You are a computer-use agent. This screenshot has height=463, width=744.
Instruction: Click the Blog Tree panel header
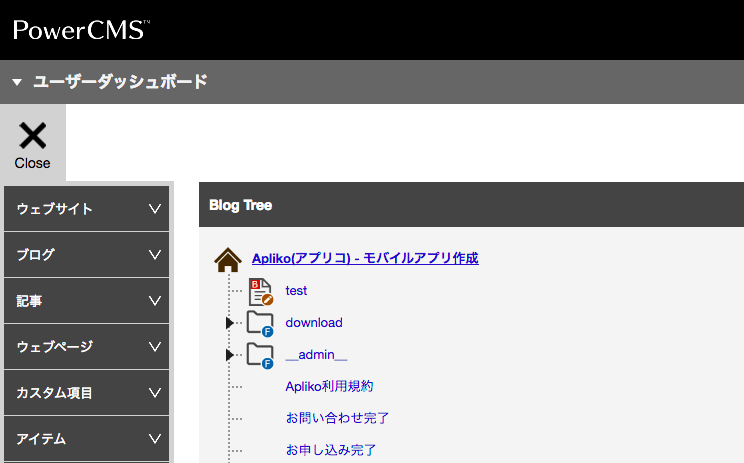(x=471, y=204)
